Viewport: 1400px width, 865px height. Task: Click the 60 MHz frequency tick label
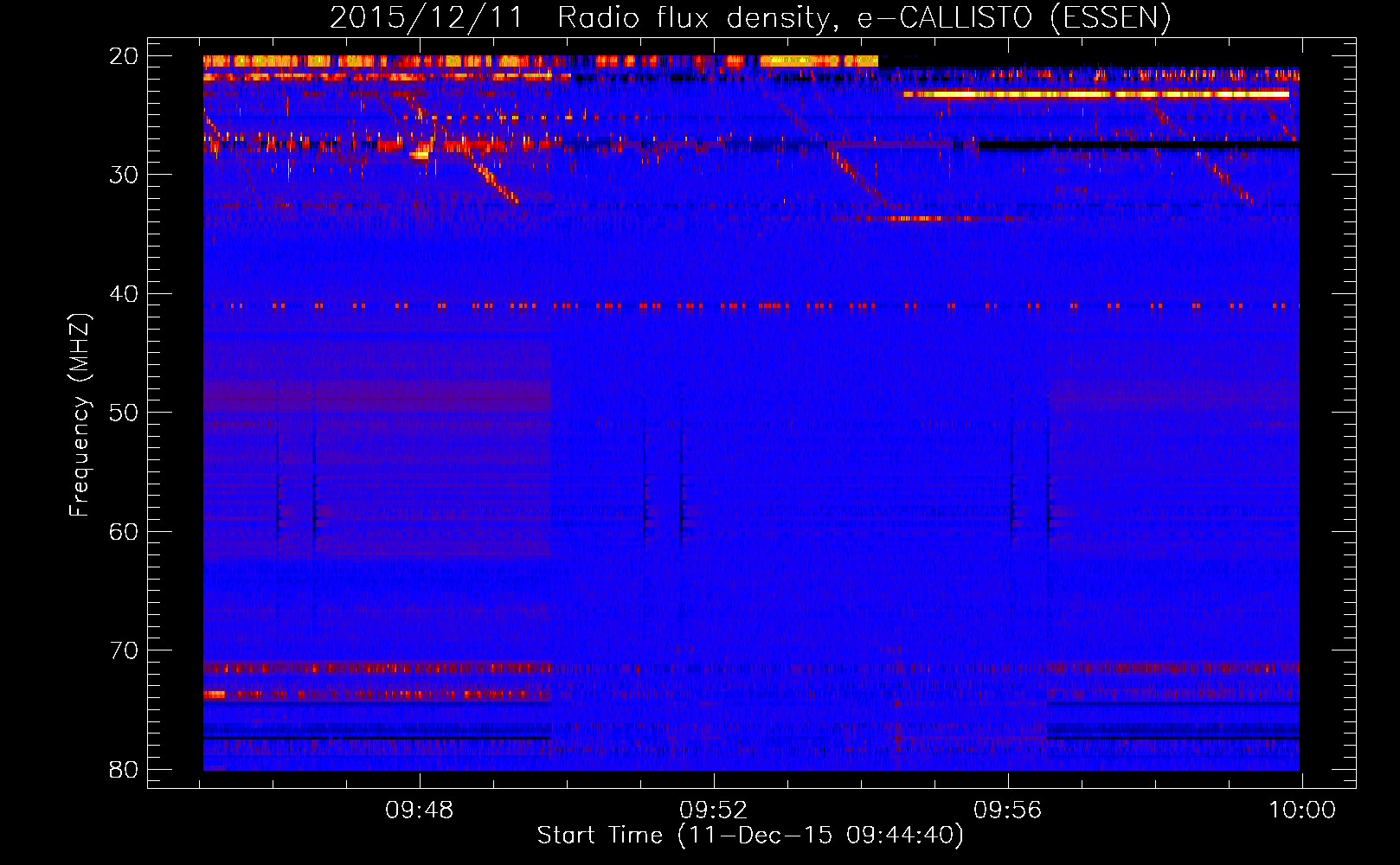click(124, 532)
